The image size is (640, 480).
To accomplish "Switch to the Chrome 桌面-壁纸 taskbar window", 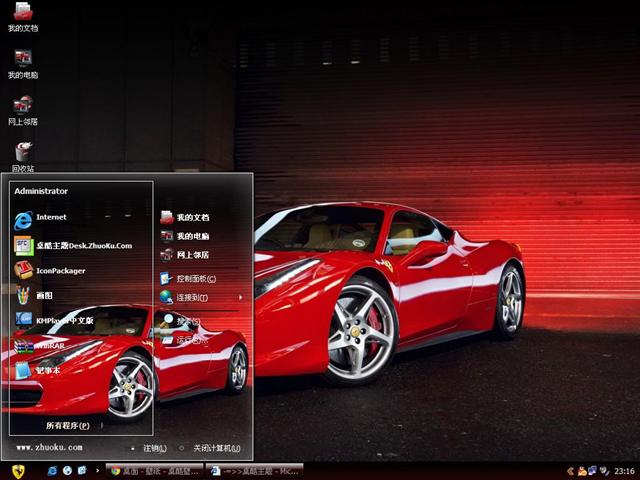I will tap(155, 471).
